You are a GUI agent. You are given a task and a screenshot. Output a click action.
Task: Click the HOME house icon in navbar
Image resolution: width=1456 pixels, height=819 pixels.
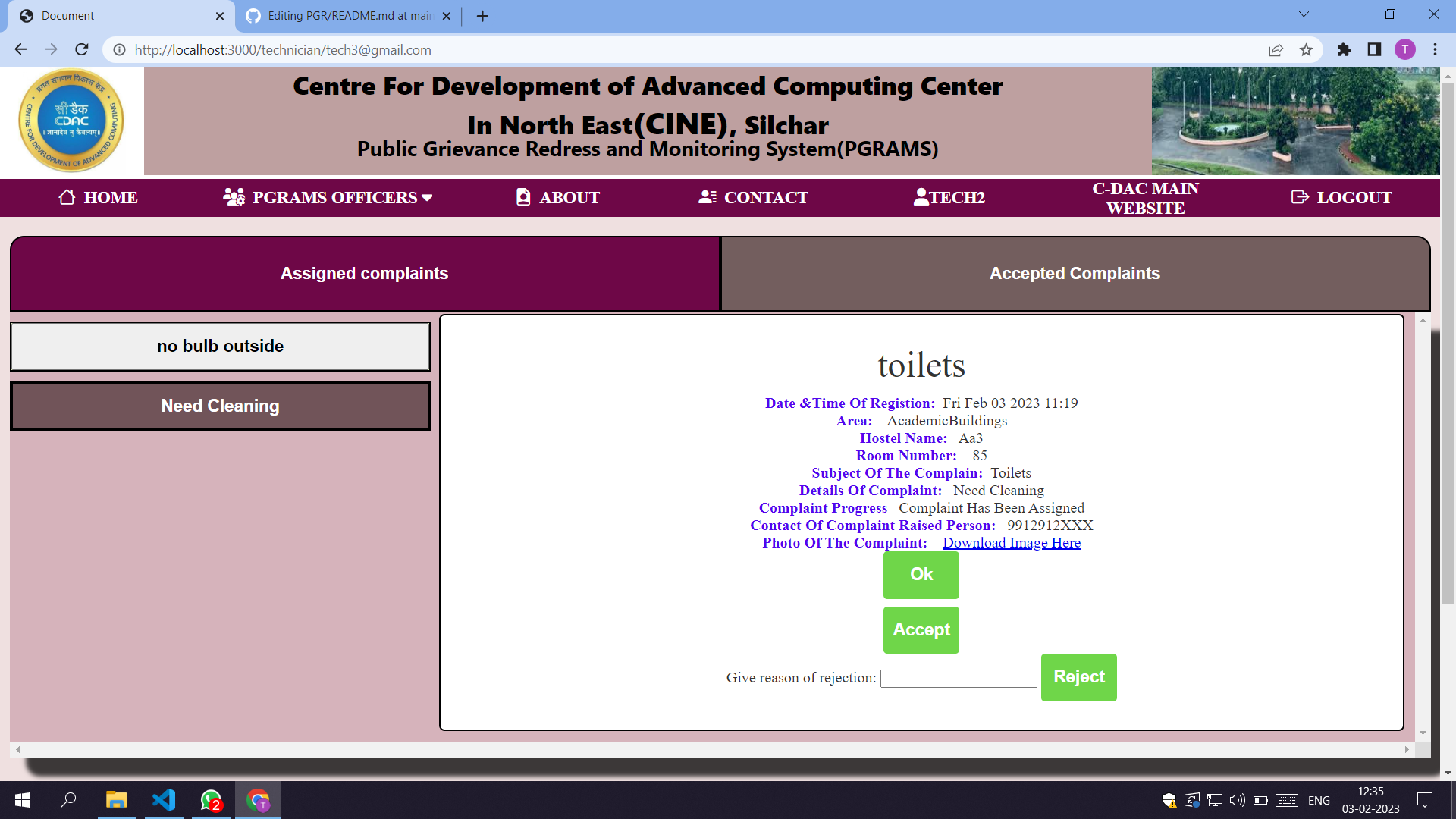tap(67, 197)
